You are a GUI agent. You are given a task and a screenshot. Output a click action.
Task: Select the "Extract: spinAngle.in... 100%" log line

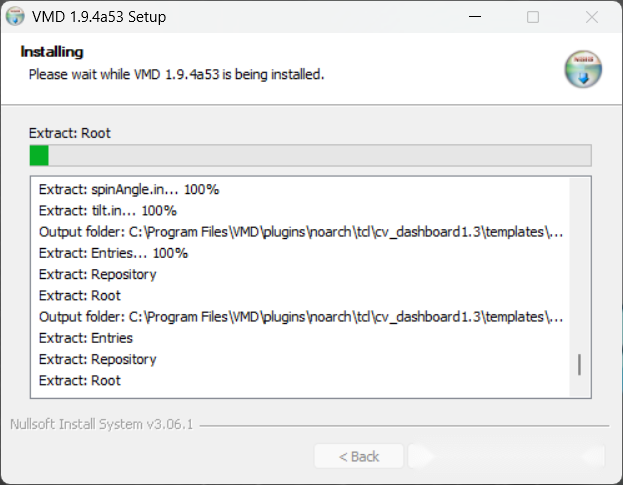tap(129, 189)
